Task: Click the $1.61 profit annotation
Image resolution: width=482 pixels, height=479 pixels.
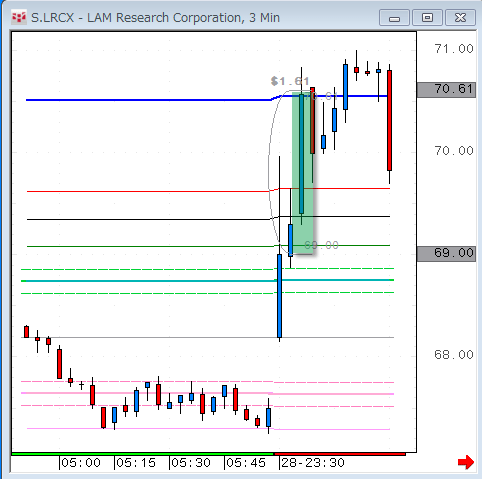Action: [x=290, y=81]
